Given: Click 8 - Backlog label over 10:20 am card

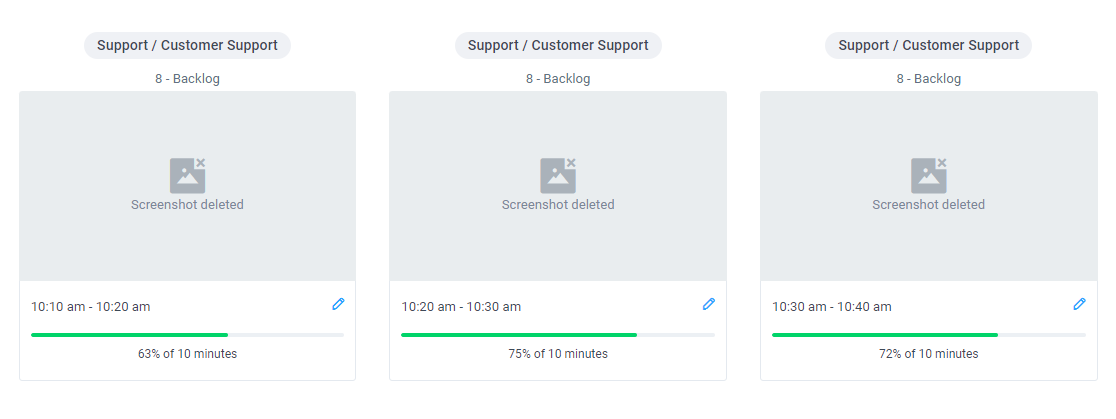Looking at the screenshot, I should (558, 78).
